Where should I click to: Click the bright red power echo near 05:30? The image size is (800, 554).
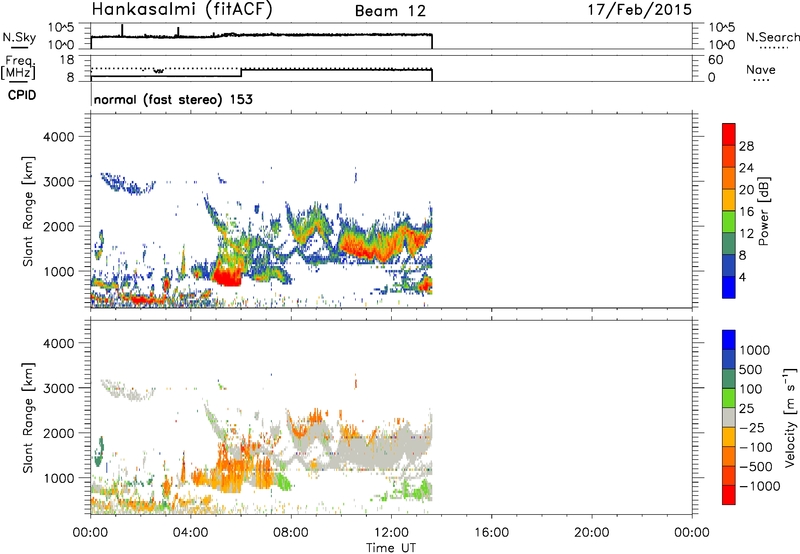227,275
